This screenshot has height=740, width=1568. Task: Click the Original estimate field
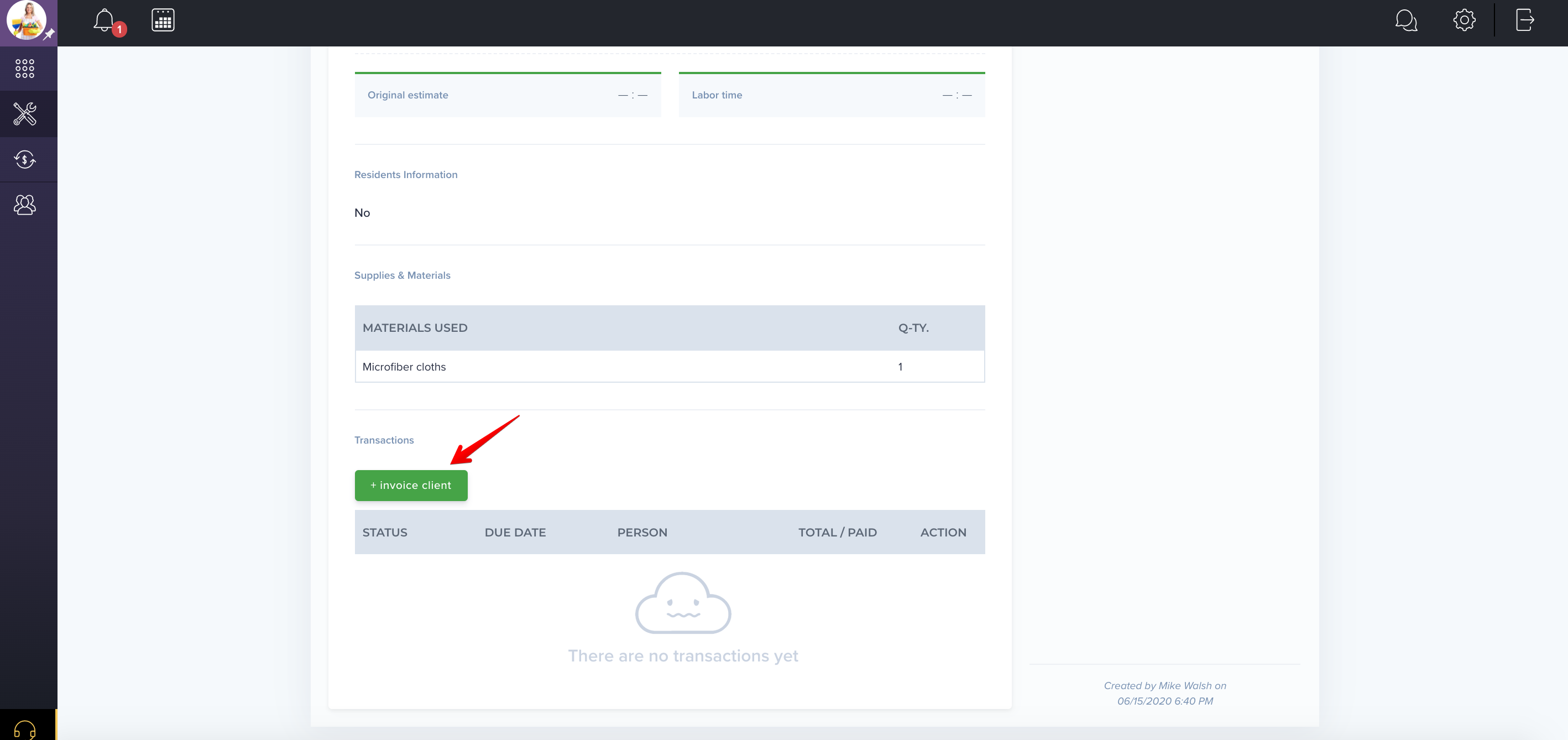[508, 95]
